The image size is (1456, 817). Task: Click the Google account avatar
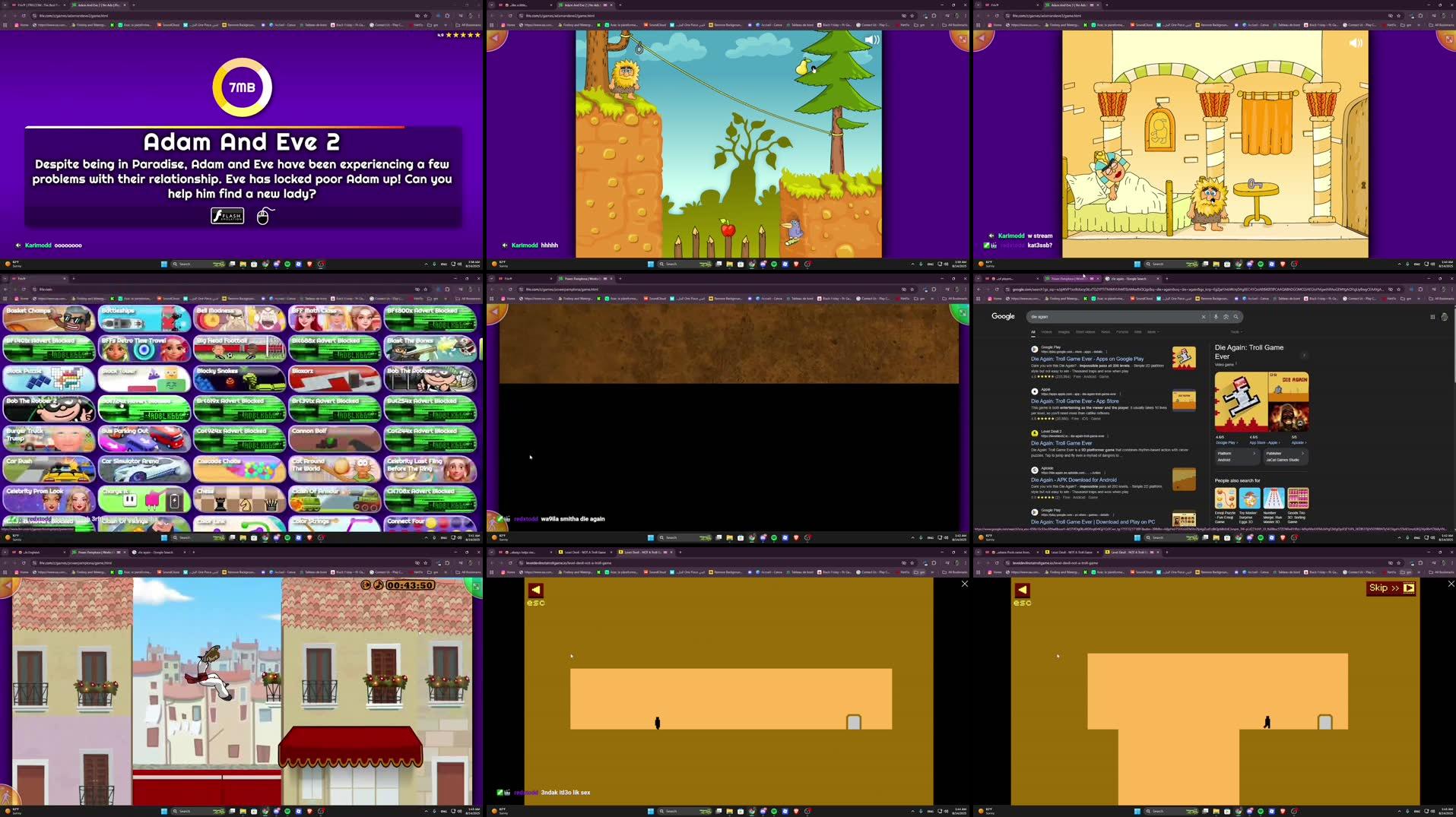click(1445, 317)
